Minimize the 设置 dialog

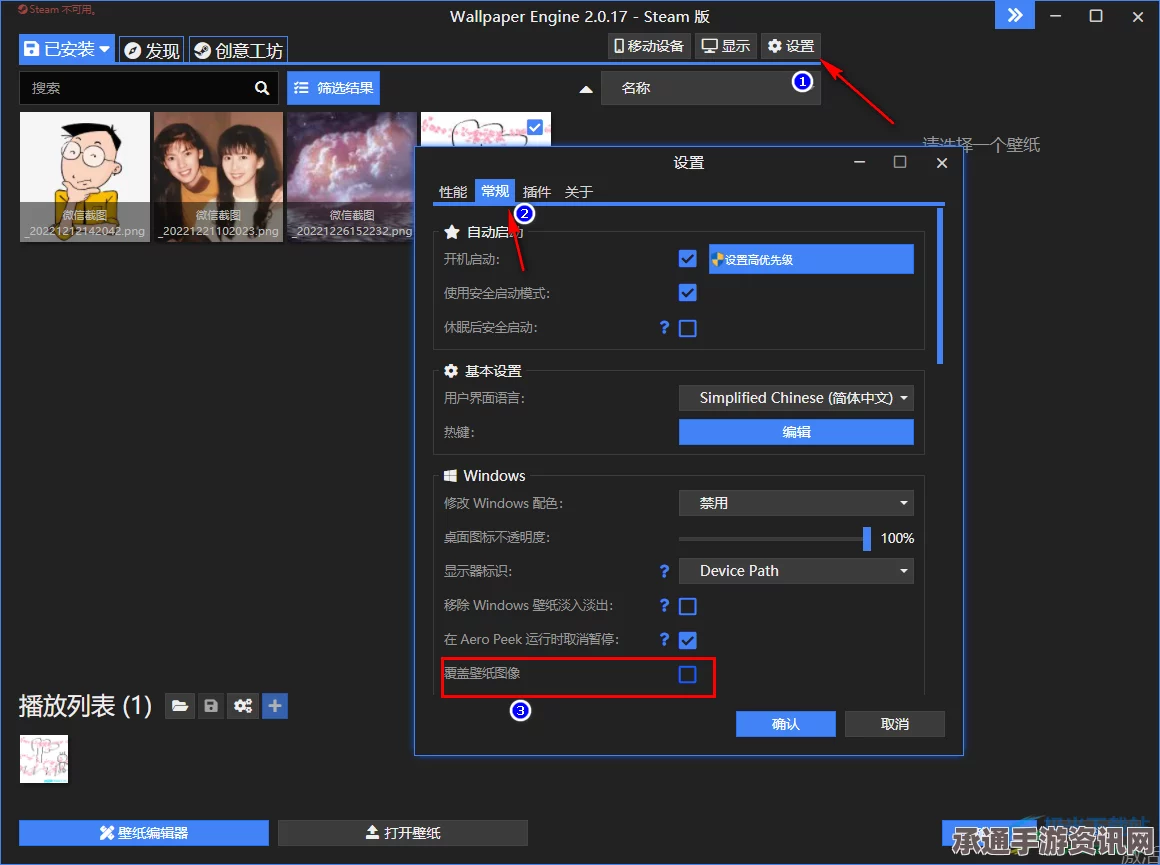pos(860,162)
